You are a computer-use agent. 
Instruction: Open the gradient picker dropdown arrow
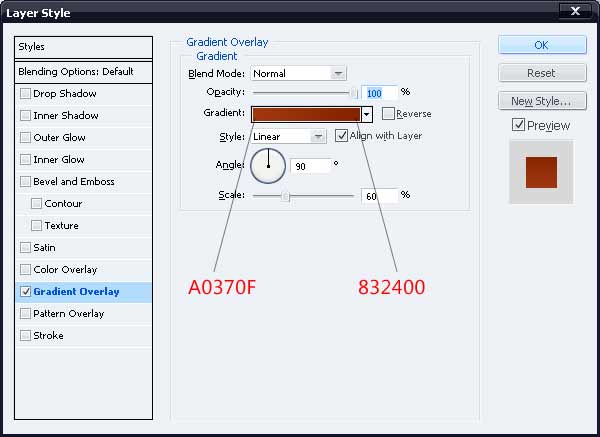(x=367, y=114)
